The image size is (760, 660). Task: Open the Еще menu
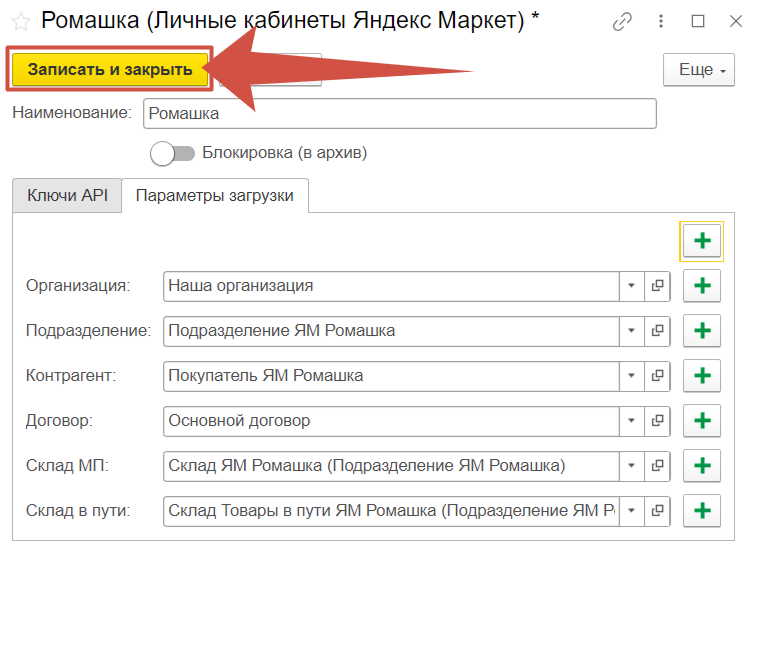point(698,70)
